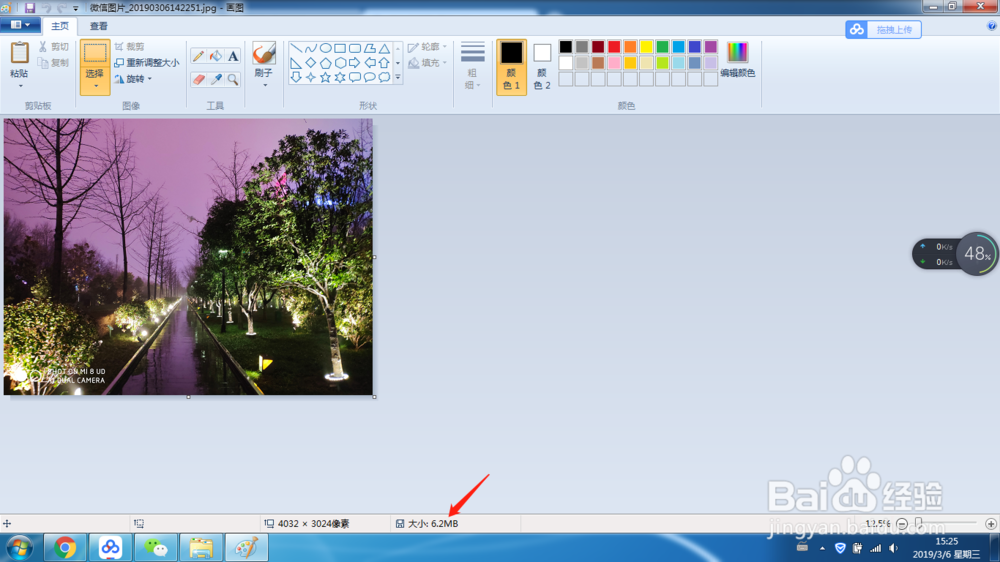Viewport: 1000px width, 562px height.
Task: Open the quick access toolbar customize arrow
Action: [76, 8]
